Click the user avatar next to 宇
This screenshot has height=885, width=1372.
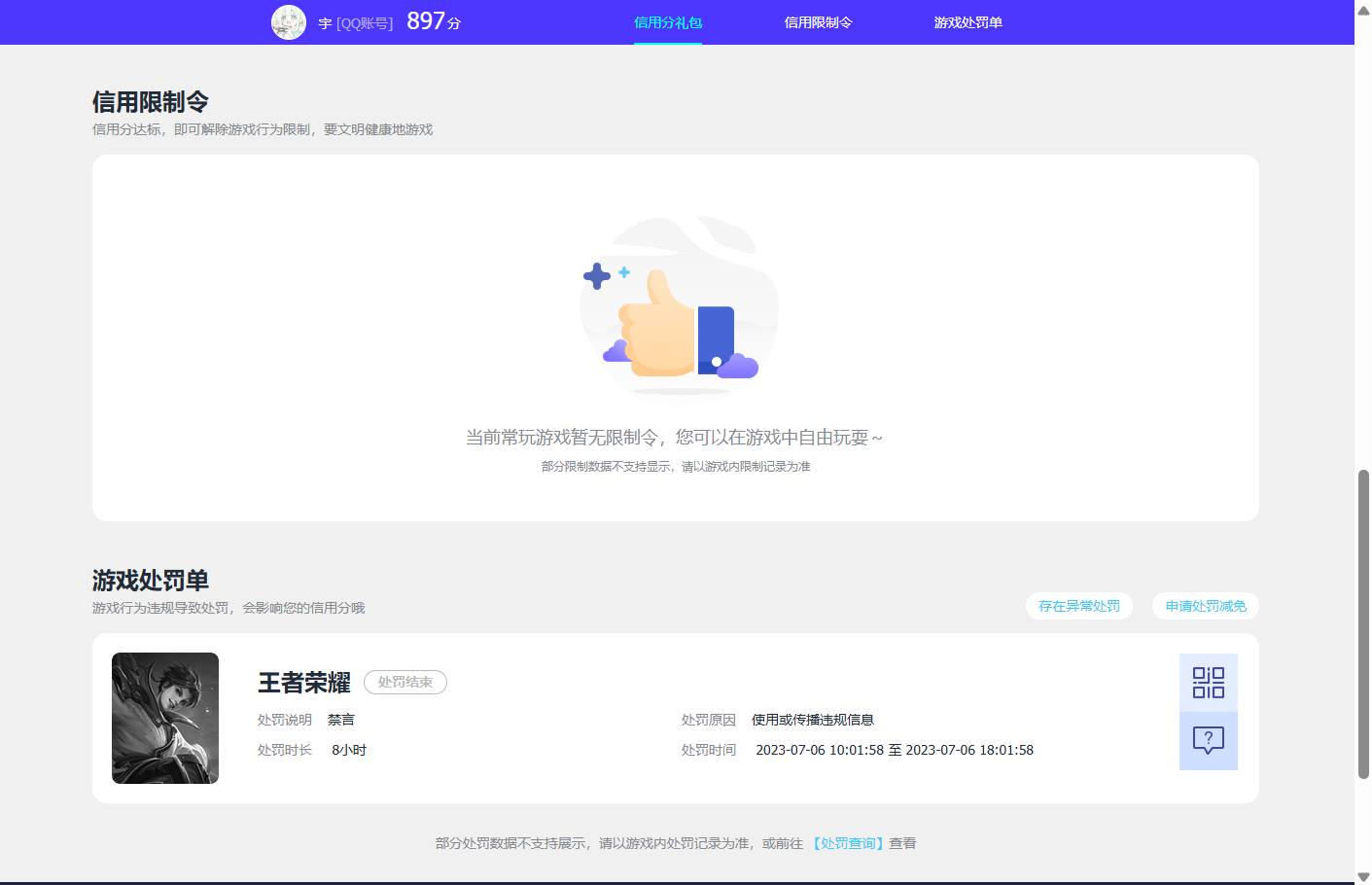pos(289,21)
